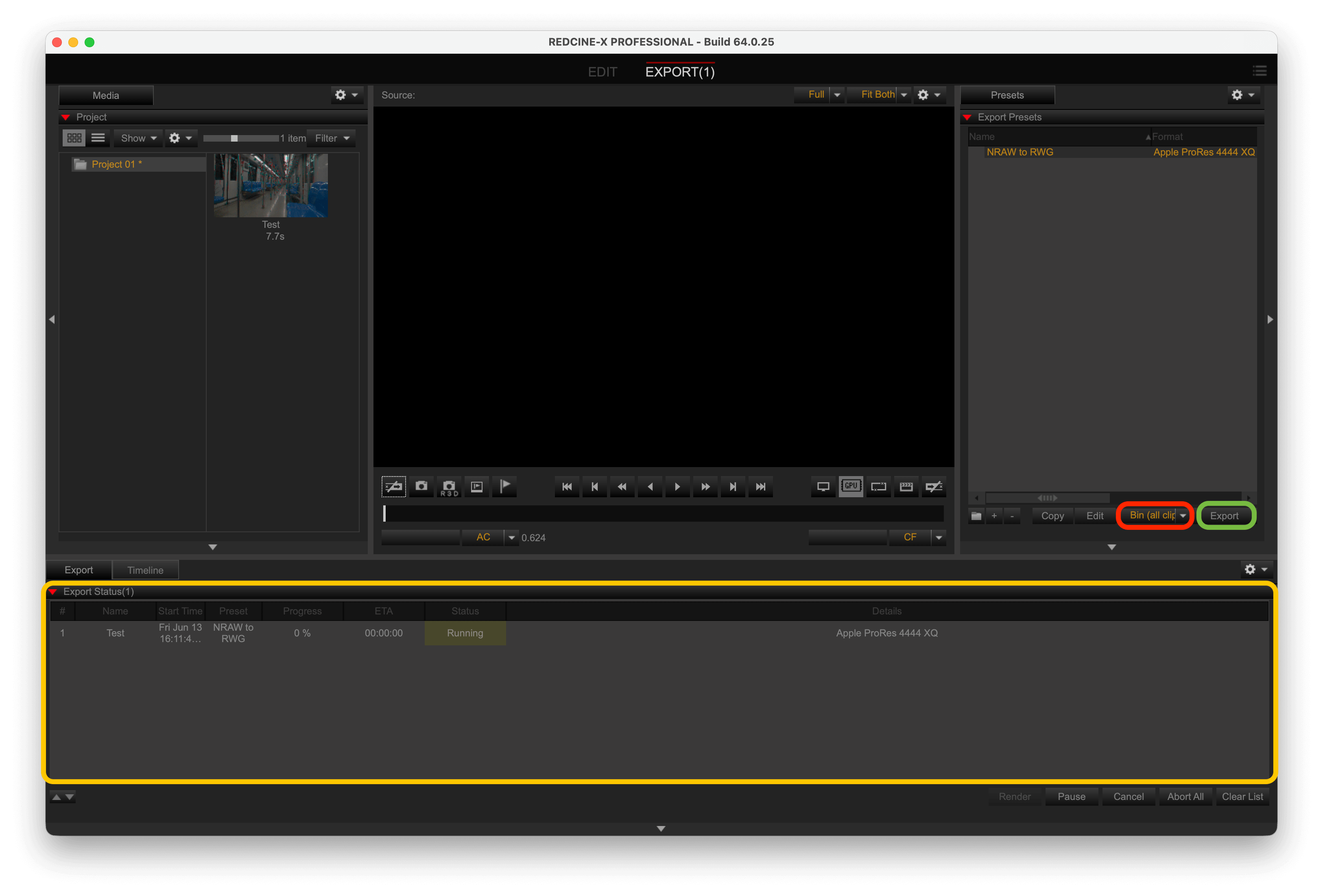Click the presets folder icon
Image resolution: width=1323 pixels, height=896 pixels.
[x=976, y=516]
